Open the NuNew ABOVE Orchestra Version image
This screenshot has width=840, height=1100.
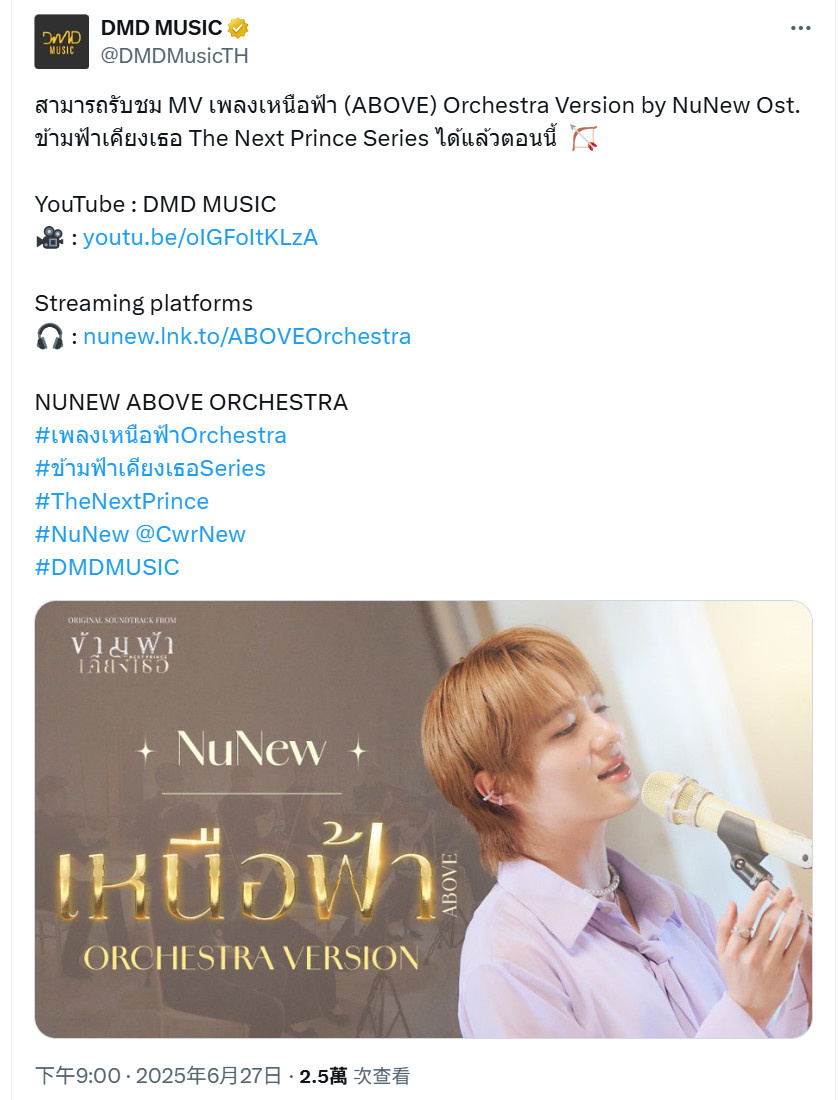(423, 819)
